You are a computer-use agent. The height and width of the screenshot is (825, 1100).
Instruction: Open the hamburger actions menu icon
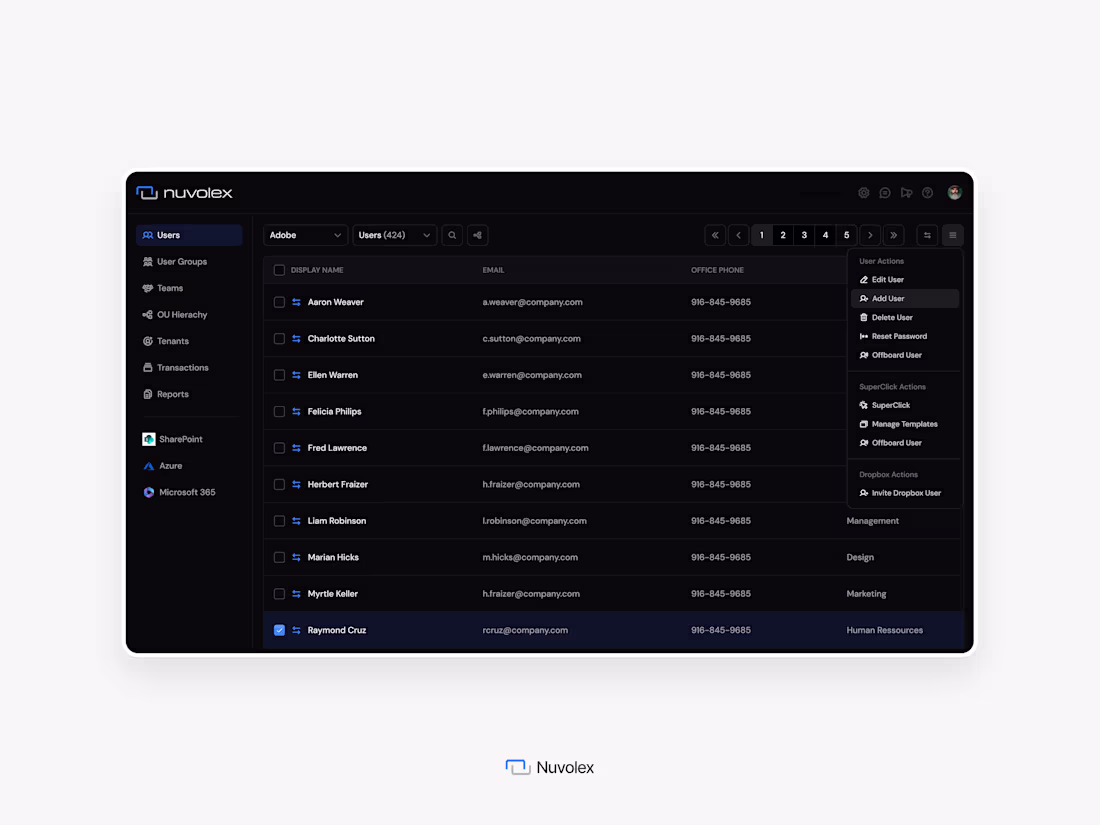pos(952,235)
